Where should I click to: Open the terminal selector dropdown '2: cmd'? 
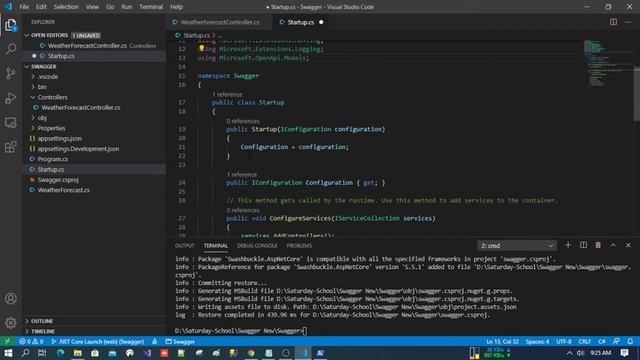point(516,245)
